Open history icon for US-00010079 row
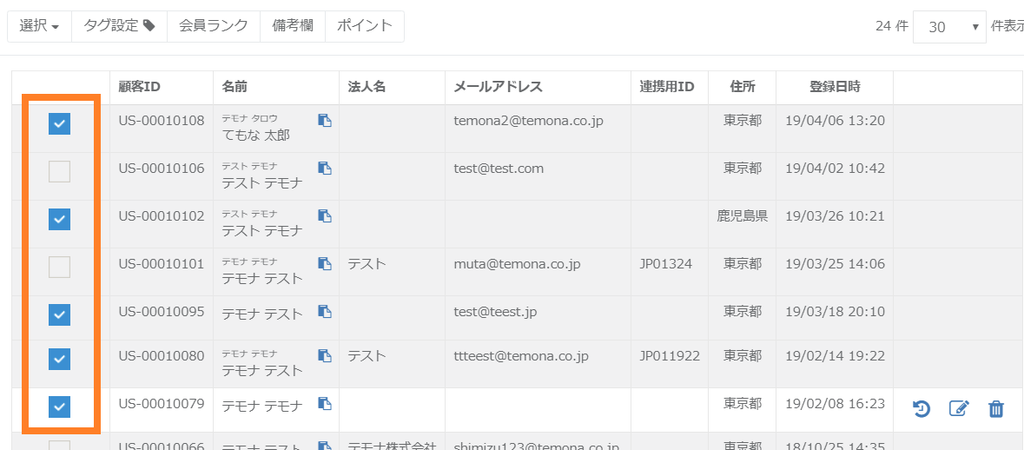The width and height of the screenshot is (1024, 450). [x=922, y=408]
